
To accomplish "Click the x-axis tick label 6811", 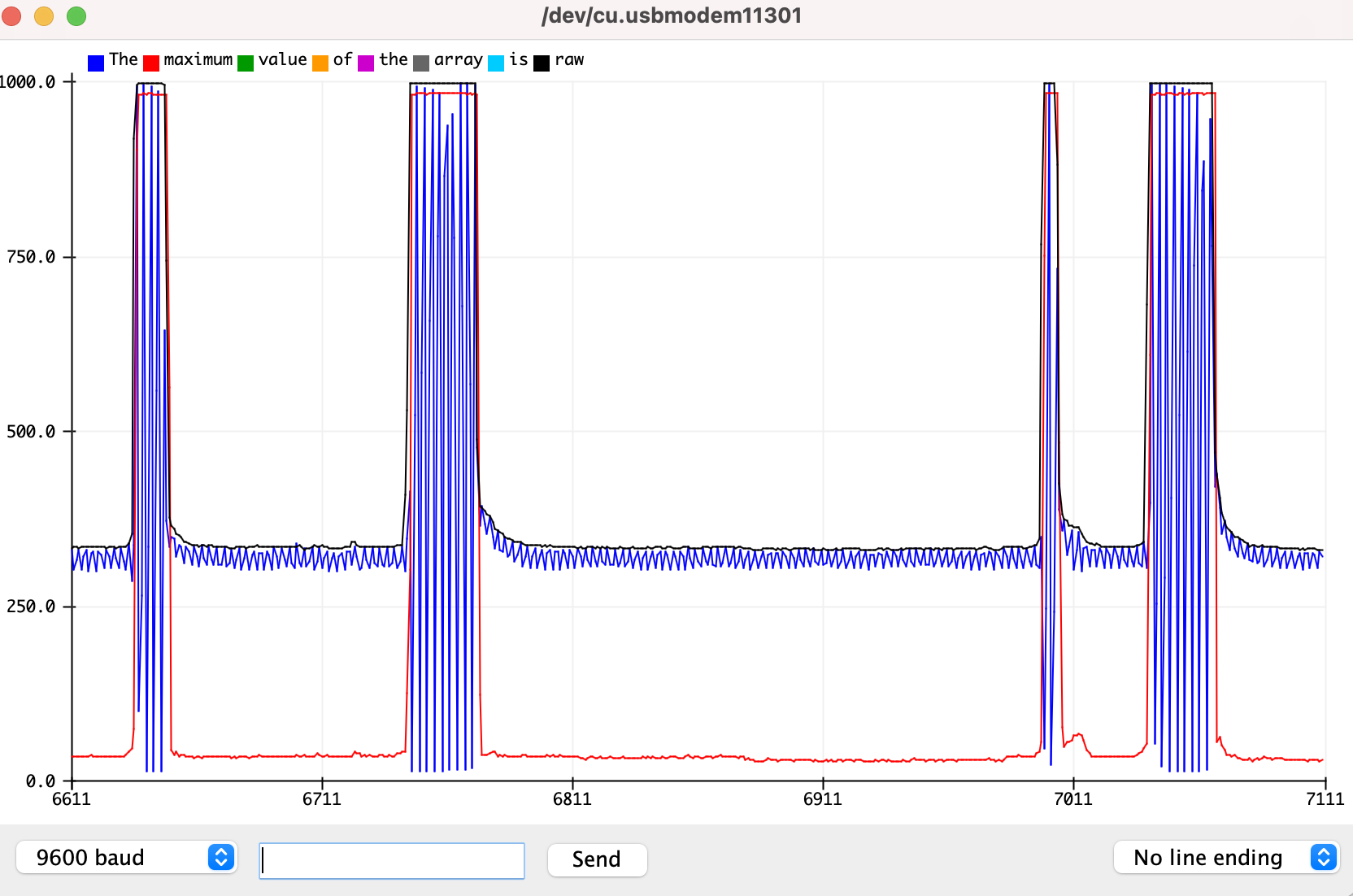I will pos(572,799).
